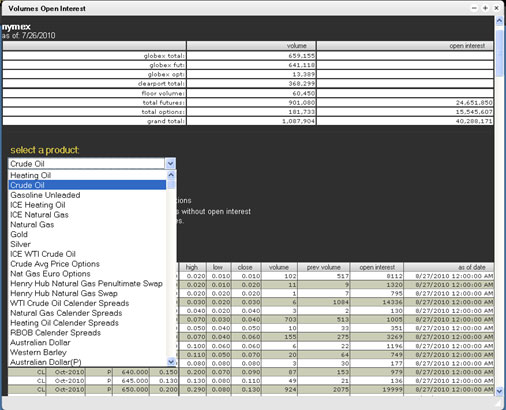Click total futures open interest 24,651,850
The image size is (506, 410).
[474, 102]
